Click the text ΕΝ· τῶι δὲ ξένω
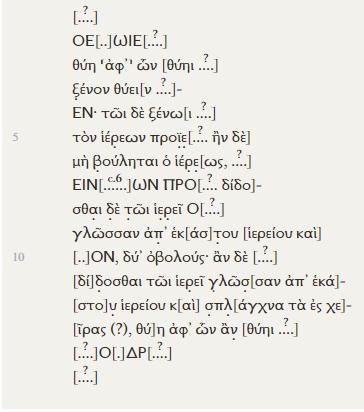The image size is (364, 412). click(x=128, y=114)
